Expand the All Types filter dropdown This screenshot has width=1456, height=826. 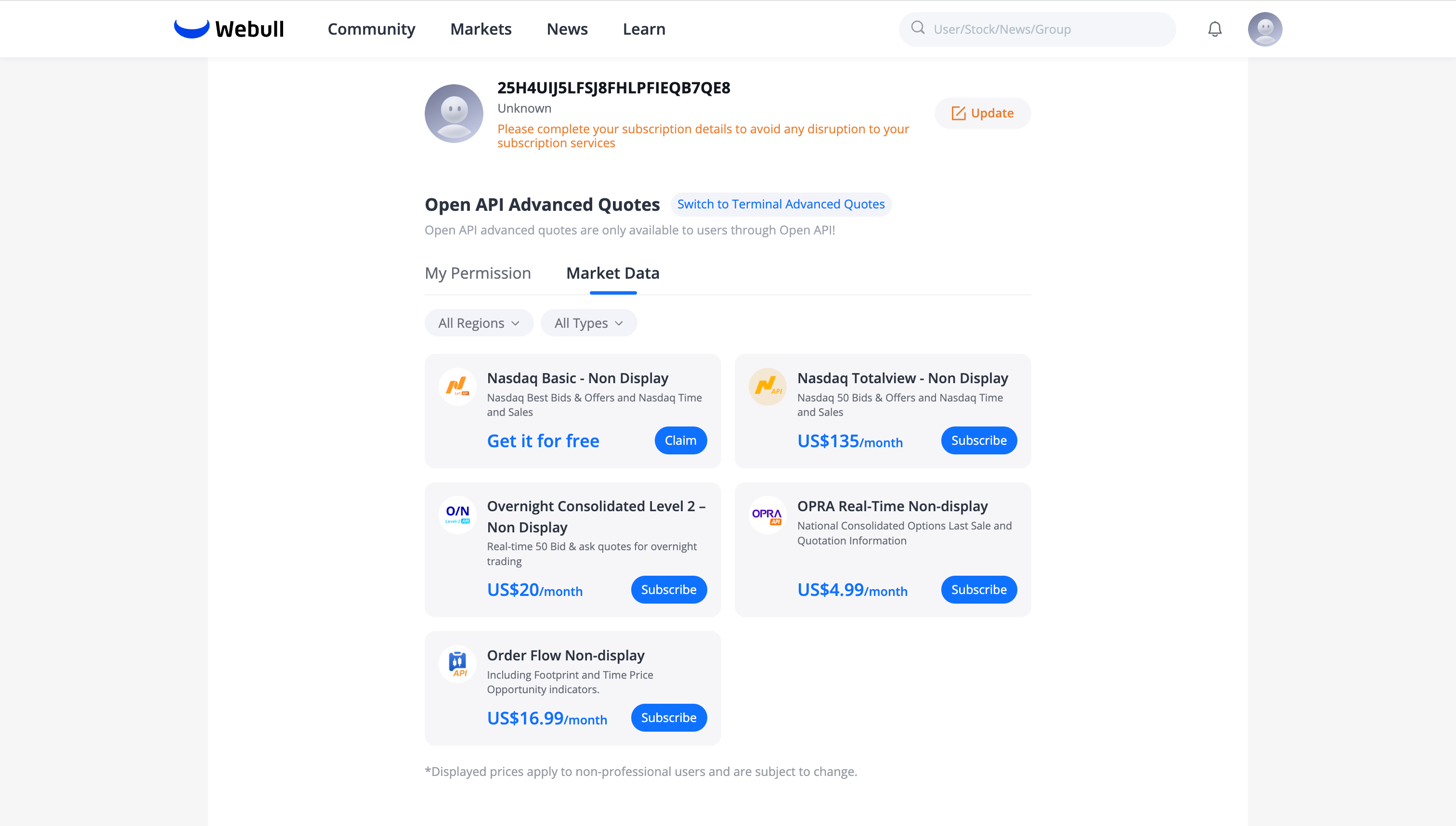pos(588,323)
